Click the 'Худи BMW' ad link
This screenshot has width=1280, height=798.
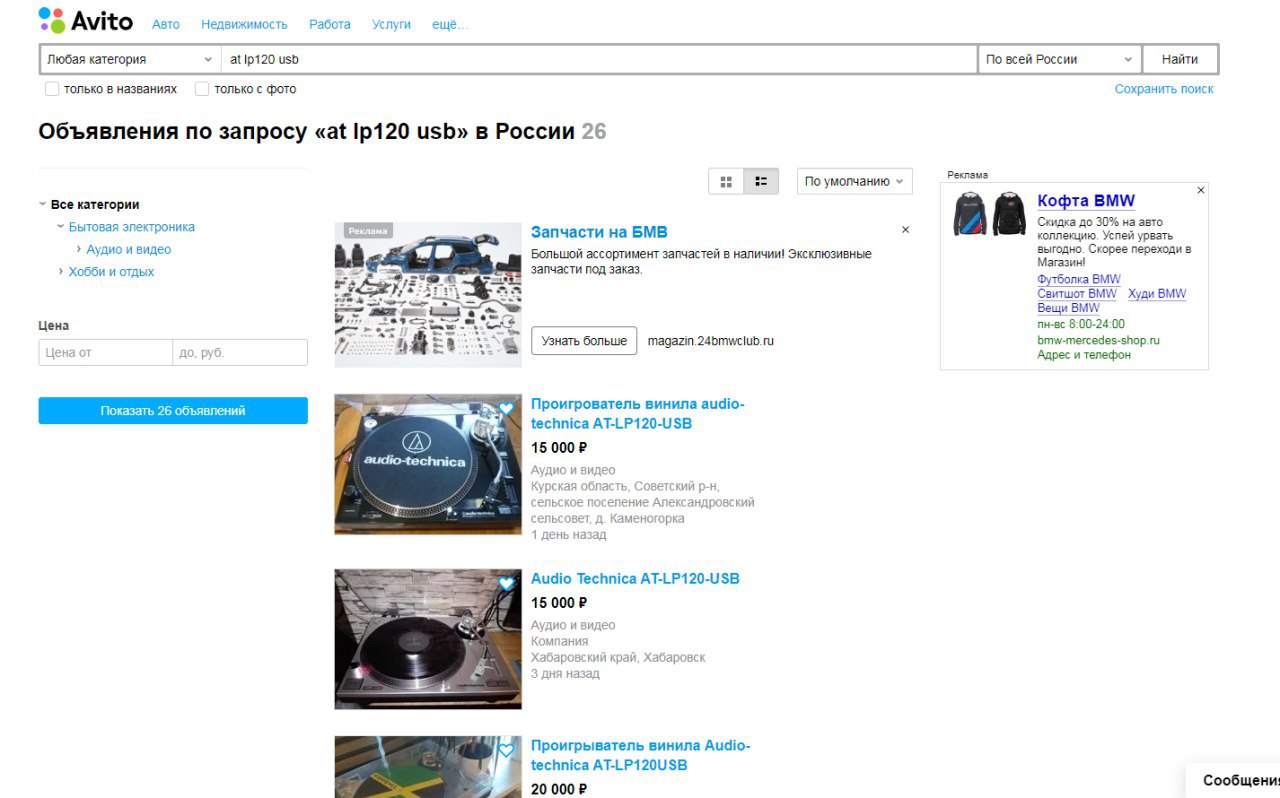tap(1157, 294)
